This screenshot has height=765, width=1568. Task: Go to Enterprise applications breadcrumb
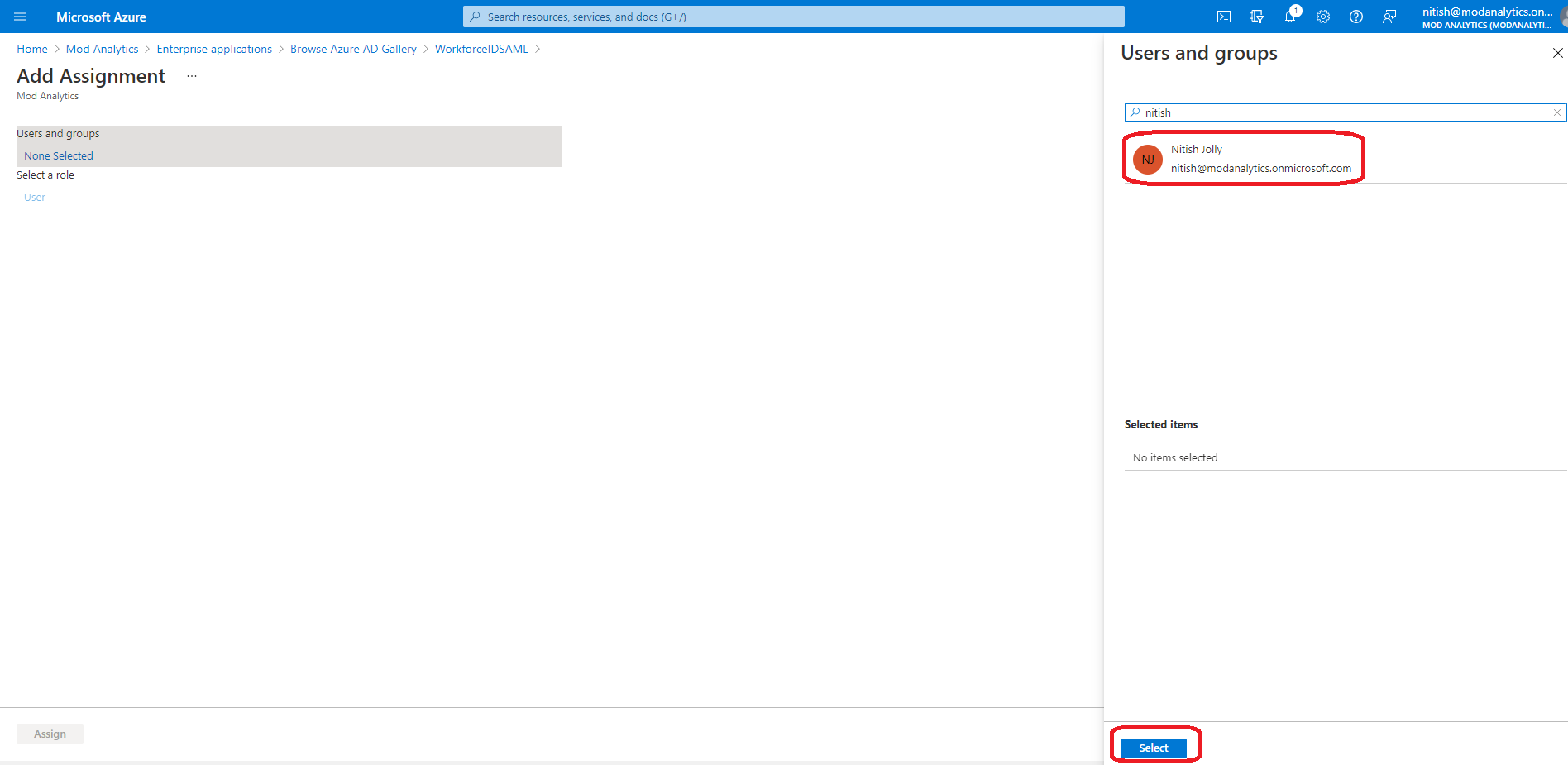click(214, 49)
